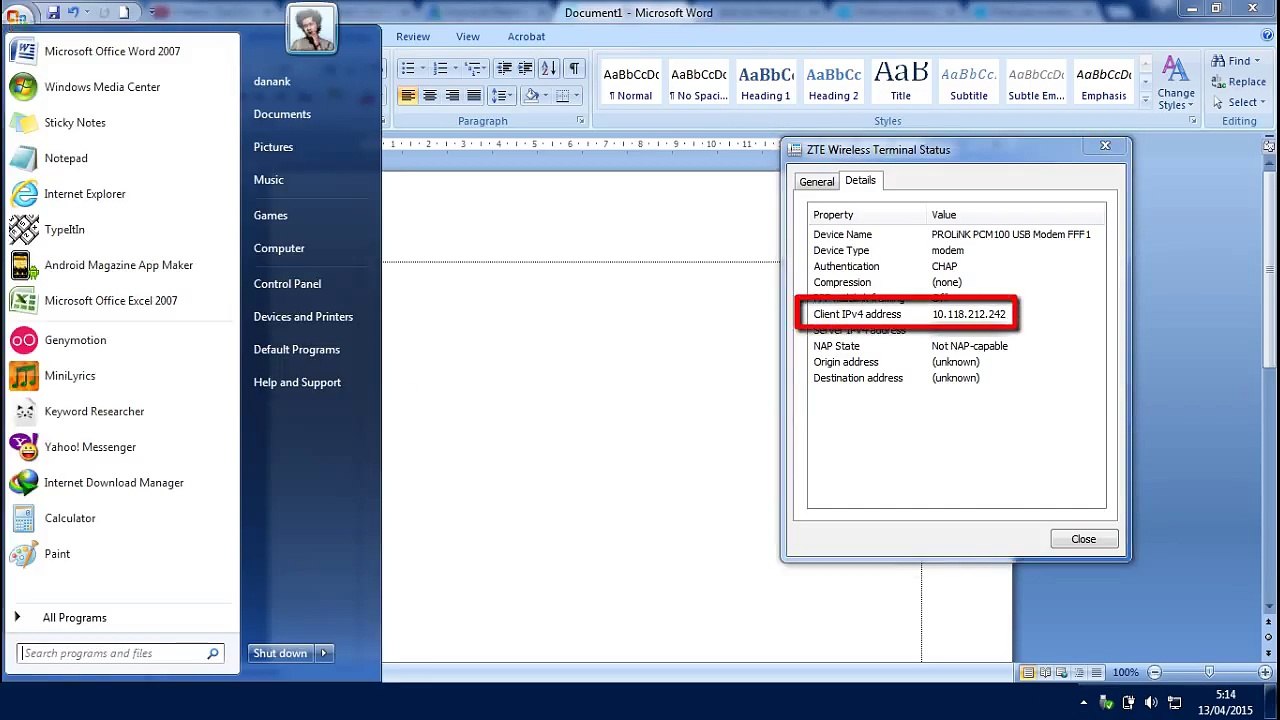
Task: Open Devices and Printers
Action: (x=303, y=317)
